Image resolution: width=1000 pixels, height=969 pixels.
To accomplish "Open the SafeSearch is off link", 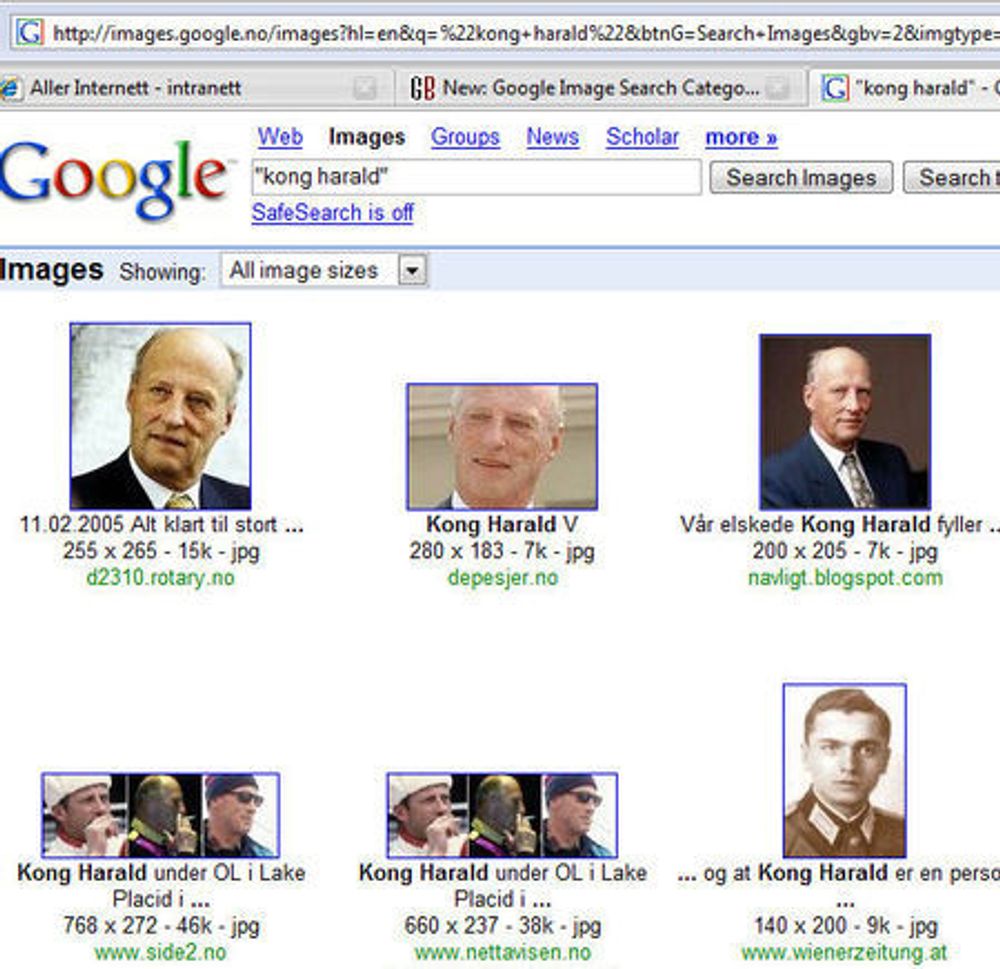I will point(332,212).
